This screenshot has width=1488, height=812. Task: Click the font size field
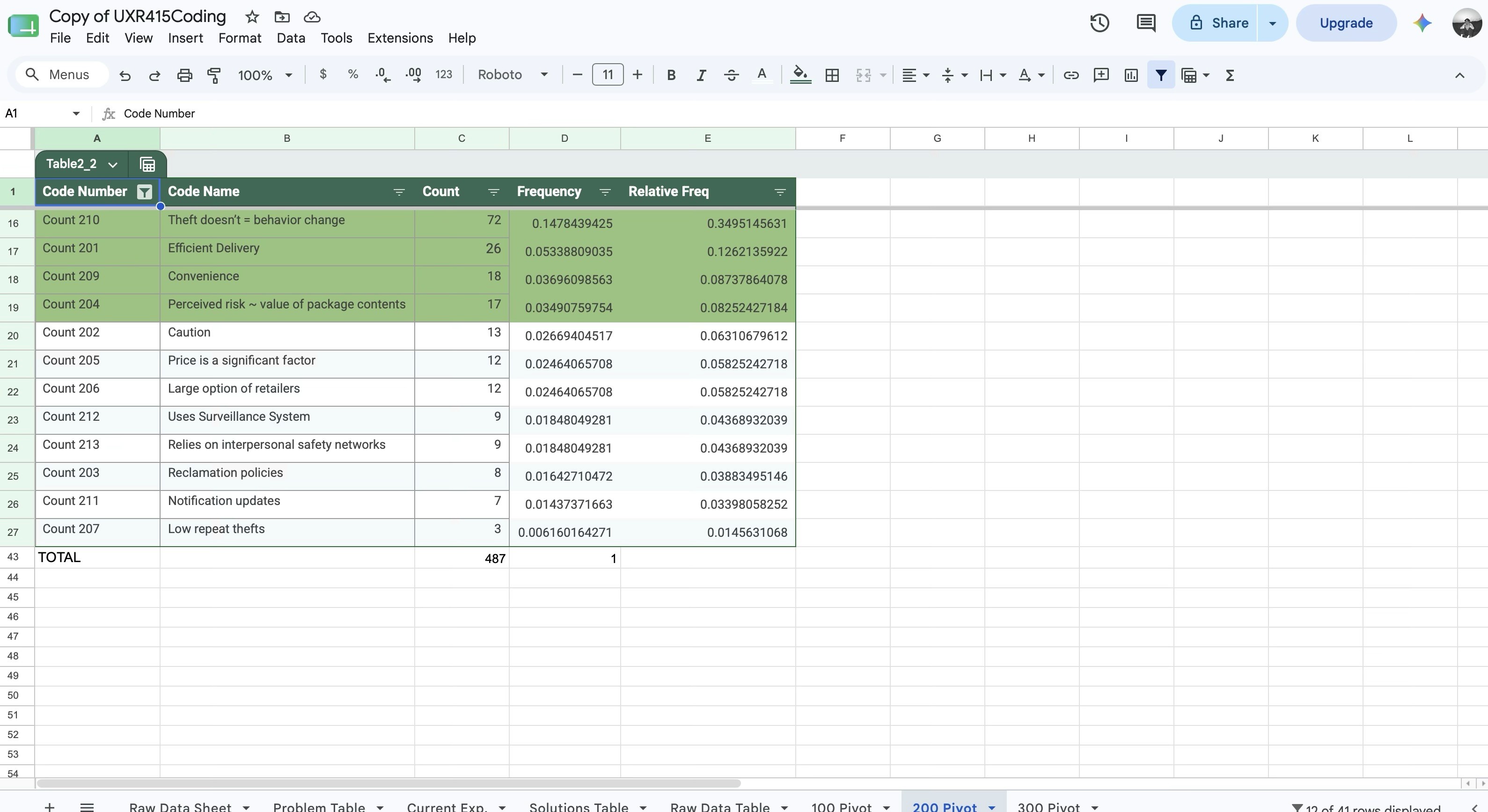point(607,74)
